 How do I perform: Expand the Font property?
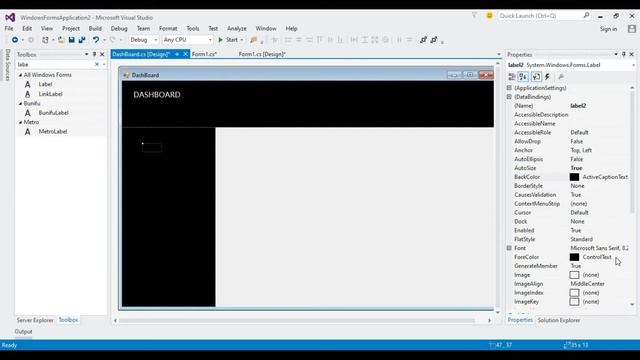(509, 248)
